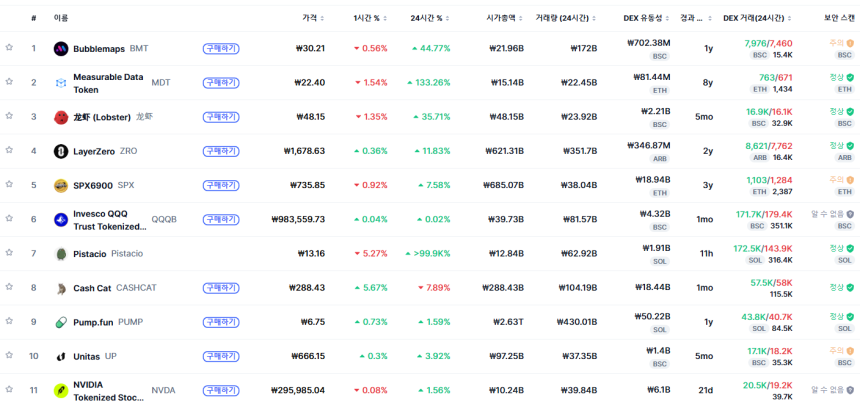This screenshot has width=860, height=403.
Task: Click SPX6900 orange warning shield
Action: tap(850, 180)
